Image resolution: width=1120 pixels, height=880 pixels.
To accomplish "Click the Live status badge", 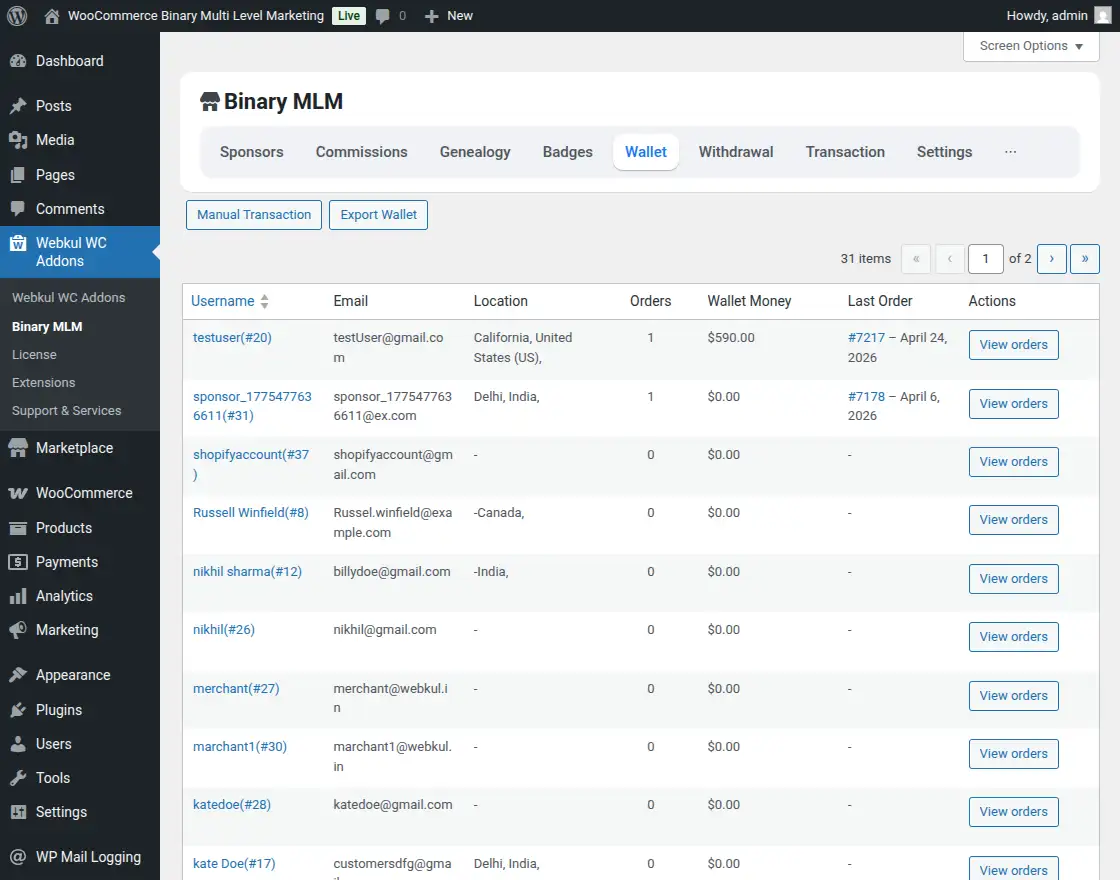I will 349,16.
